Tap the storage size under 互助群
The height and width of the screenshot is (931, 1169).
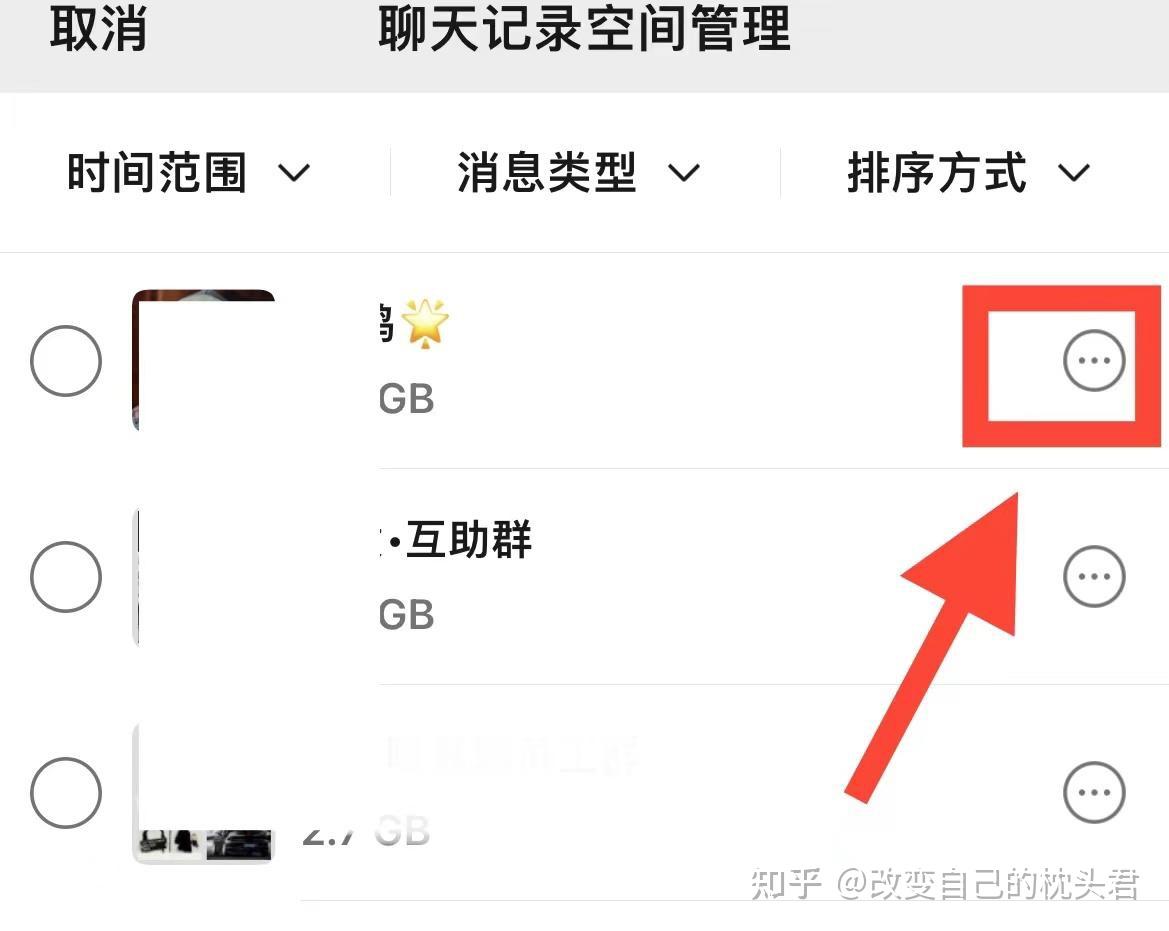406,615
